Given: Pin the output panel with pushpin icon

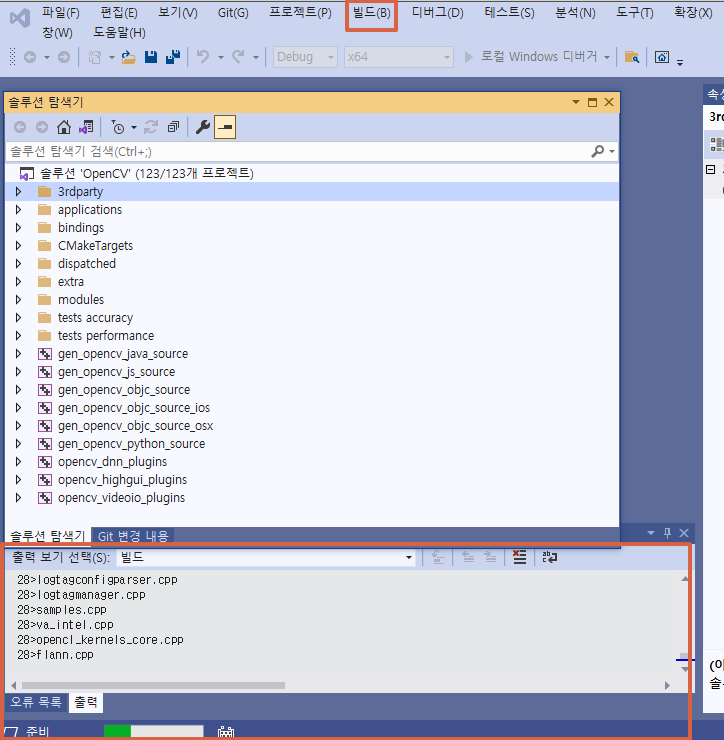Looking at the screenshot, I should pos(667,533).
